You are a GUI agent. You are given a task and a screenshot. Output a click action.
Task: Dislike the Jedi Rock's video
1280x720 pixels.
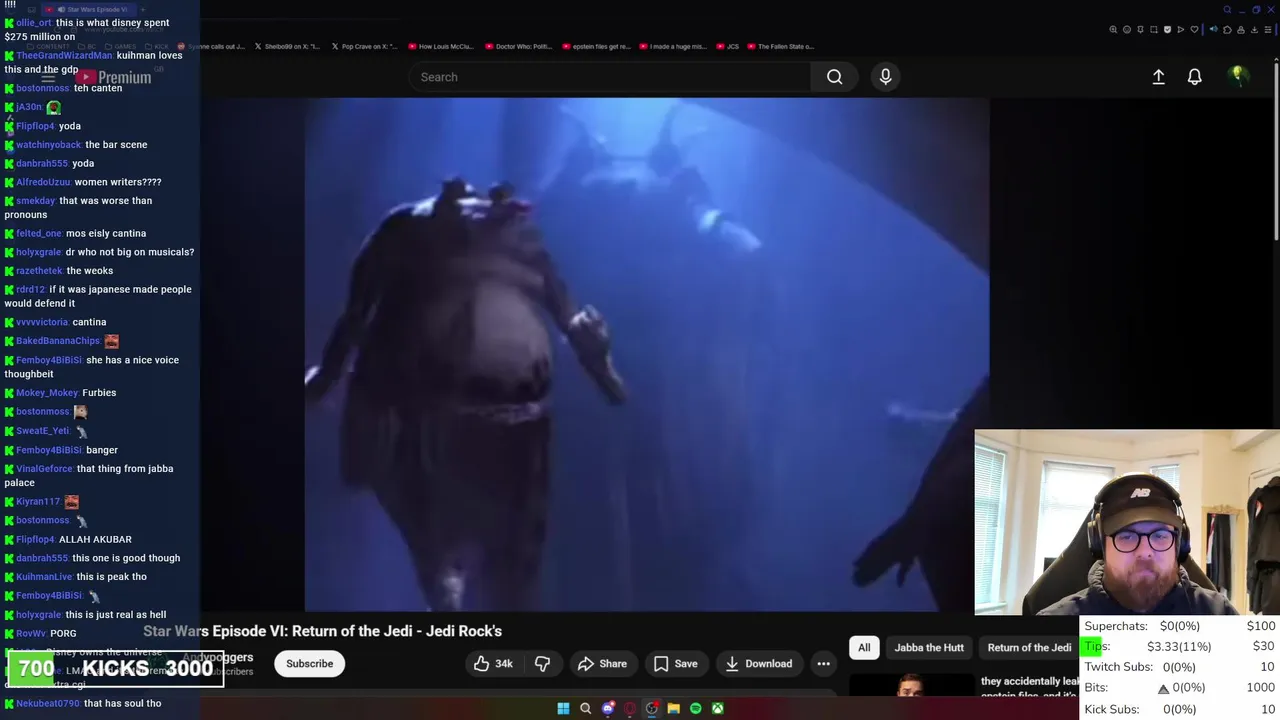point(542,664)
